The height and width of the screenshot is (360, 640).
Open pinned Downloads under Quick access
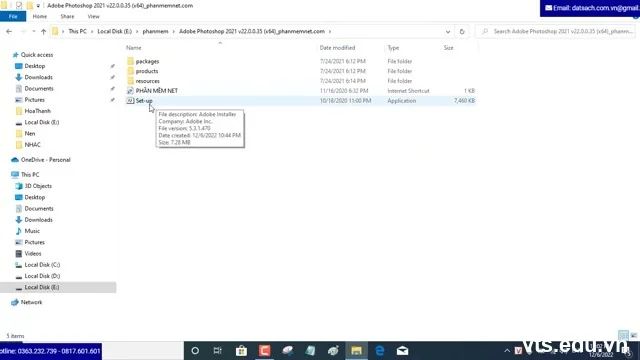[x=38, y=77]
